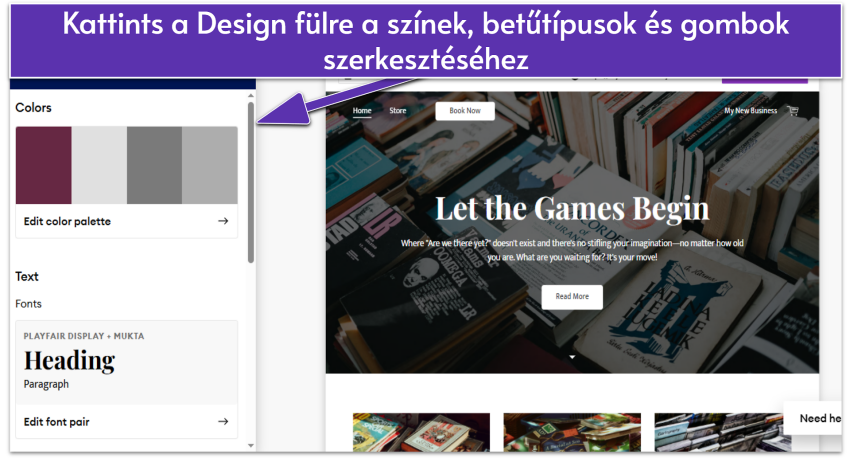Go to the Home nav item
Image resolution: width=850 pixels, height=458 pixels.
point(362,111)
